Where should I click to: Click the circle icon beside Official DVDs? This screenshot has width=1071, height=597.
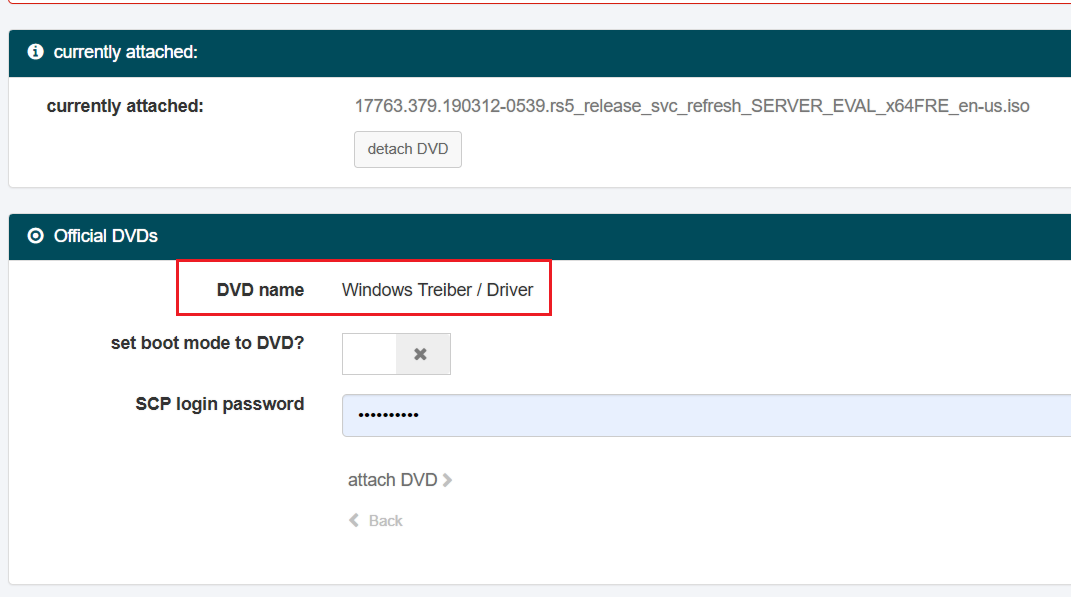pos(36,236)
